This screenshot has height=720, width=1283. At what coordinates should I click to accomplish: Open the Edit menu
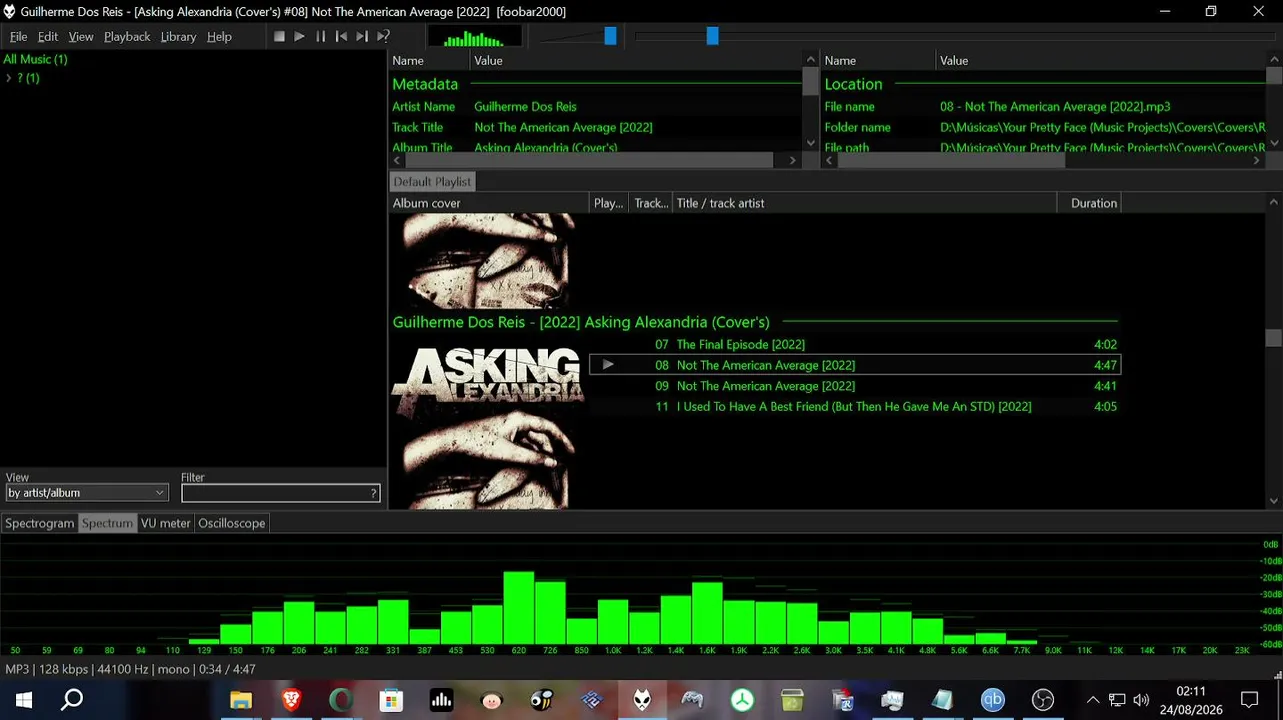point(48,37)
